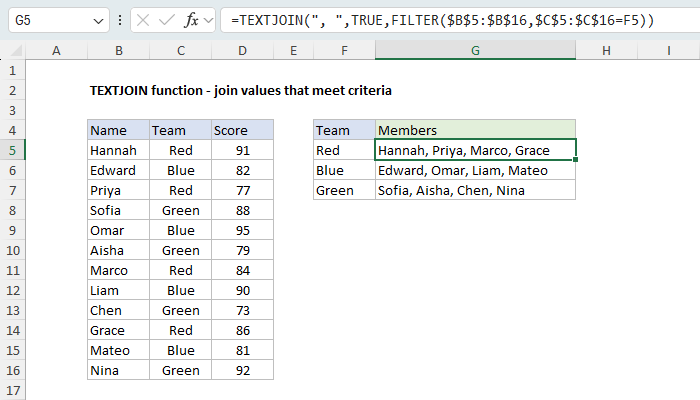Select the cell containing 'Hannah'
700x400 pixels.
[118, 150]
